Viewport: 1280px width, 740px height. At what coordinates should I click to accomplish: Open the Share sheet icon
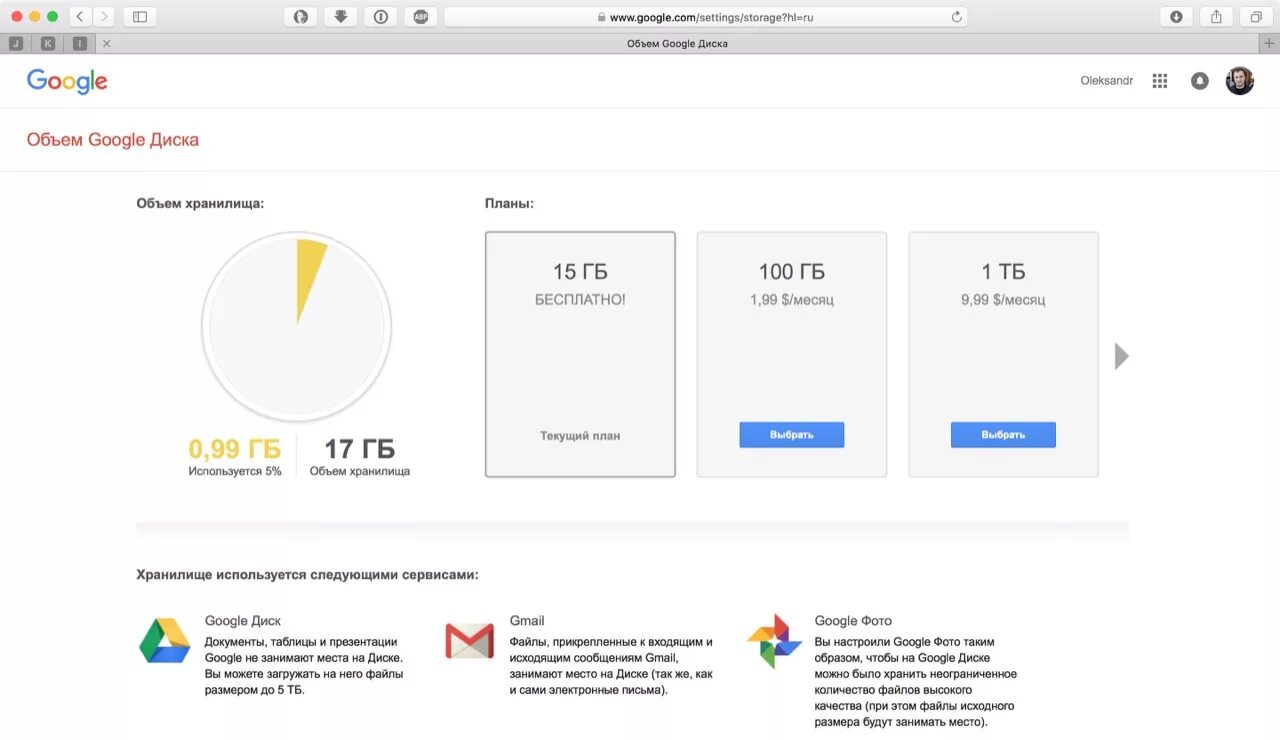click(1216, 17)
